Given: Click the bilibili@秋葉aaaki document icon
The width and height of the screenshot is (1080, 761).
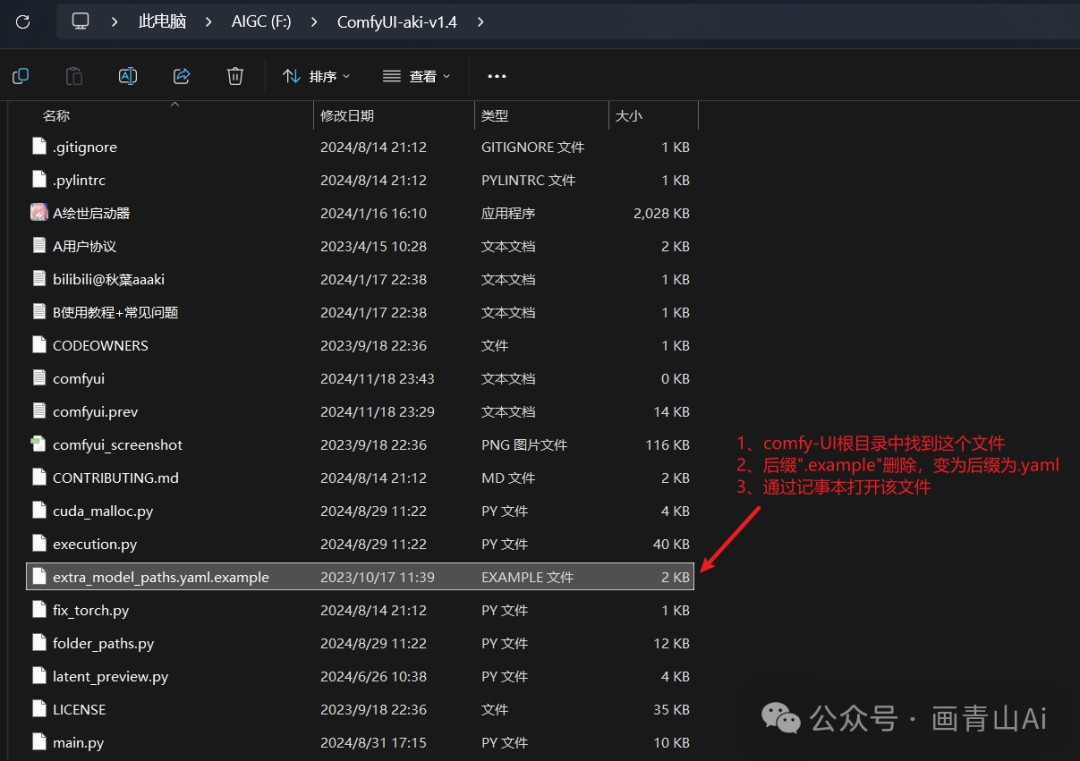Looking at the screenshot, I should pos(39,278).
